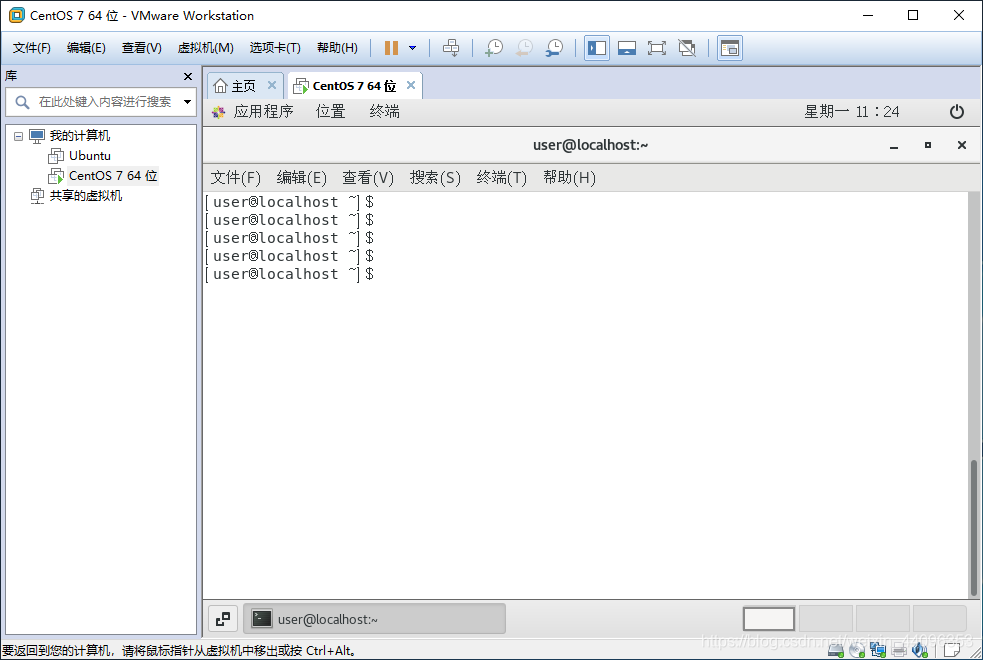Minimize the terminal window
983x660 pixels.
(894, 145)
